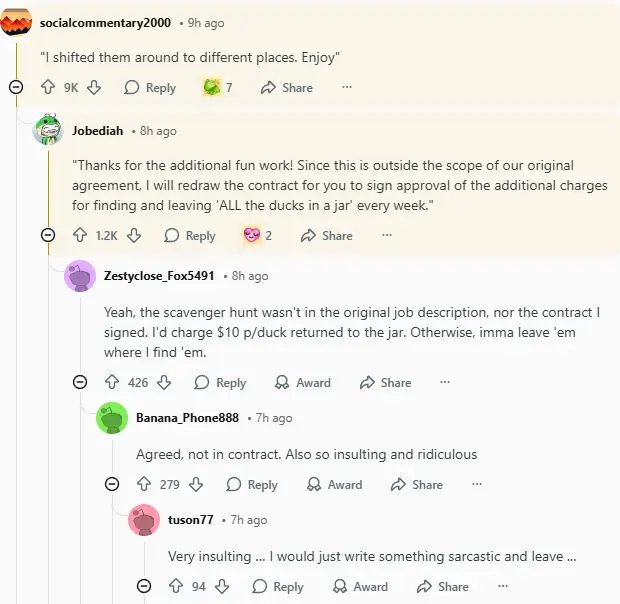Upvote Jobediah's comment
Screen dimensions: 620x604
point(80,236)
